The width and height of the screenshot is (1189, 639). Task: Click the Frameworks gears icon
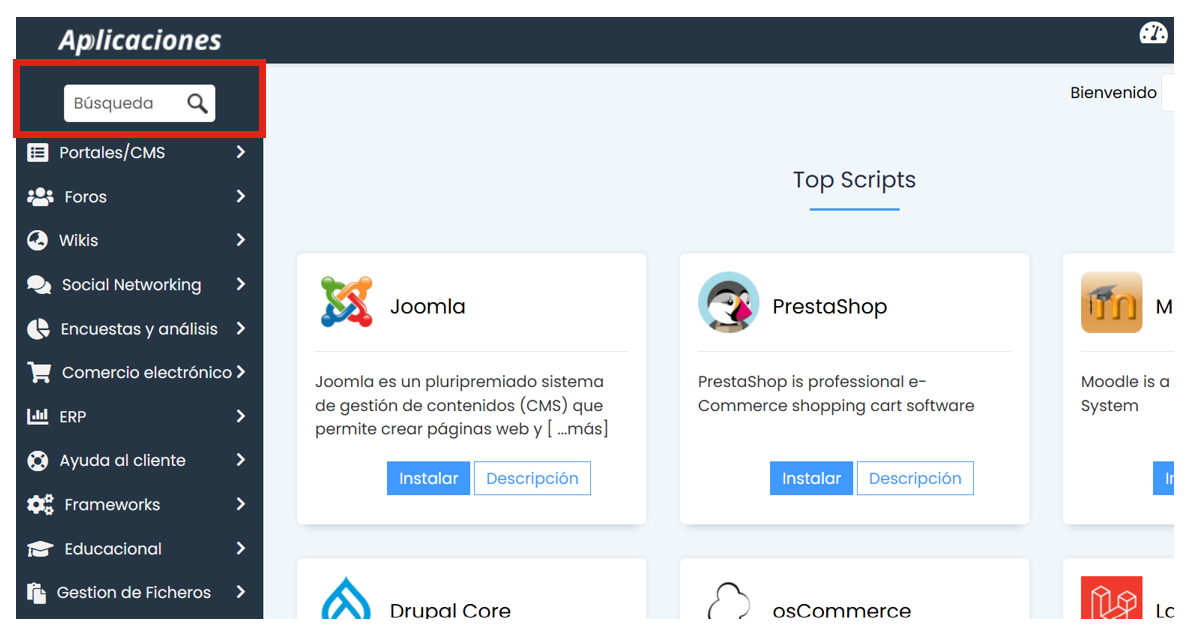[x=40, y=505]
